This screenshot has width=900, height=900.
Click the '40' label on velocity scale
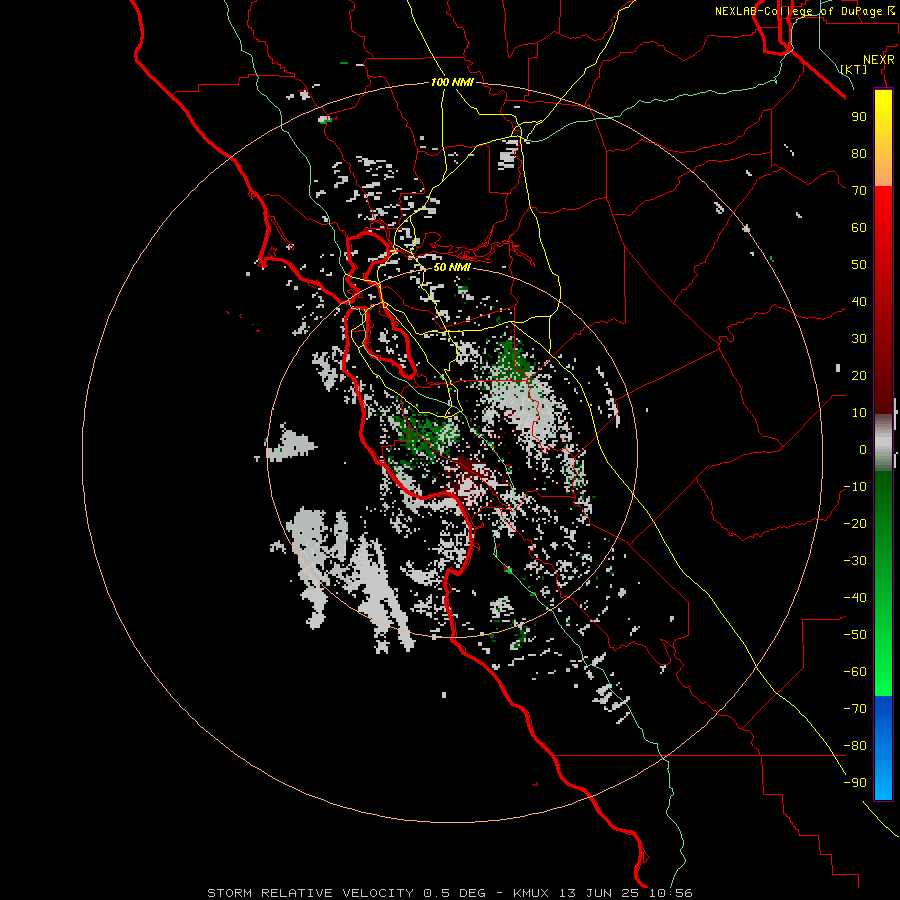tap(859, 301)
